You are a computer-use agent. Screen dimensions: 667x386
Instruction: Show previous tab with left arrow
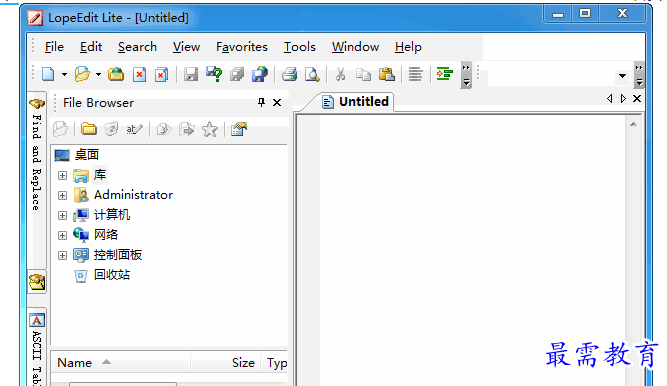(610, 99)
